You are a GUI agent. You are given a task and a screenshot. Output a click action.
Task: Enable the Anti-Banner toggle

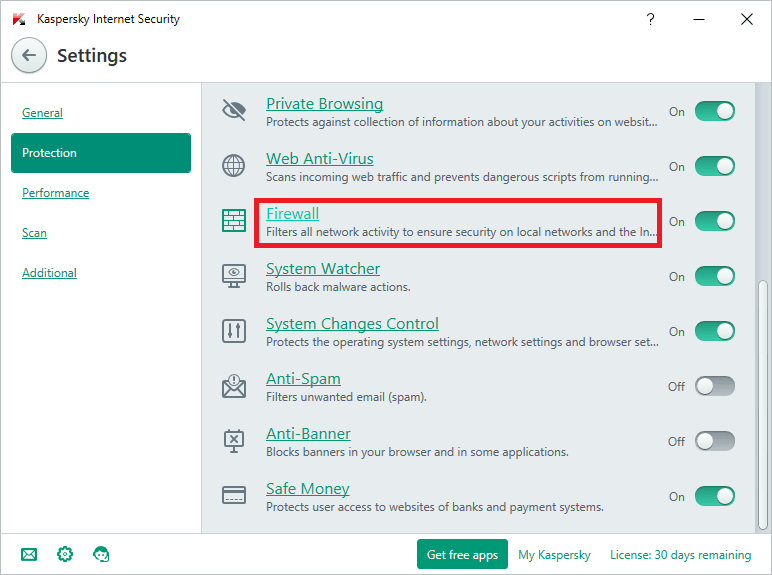tap(714, 441)
